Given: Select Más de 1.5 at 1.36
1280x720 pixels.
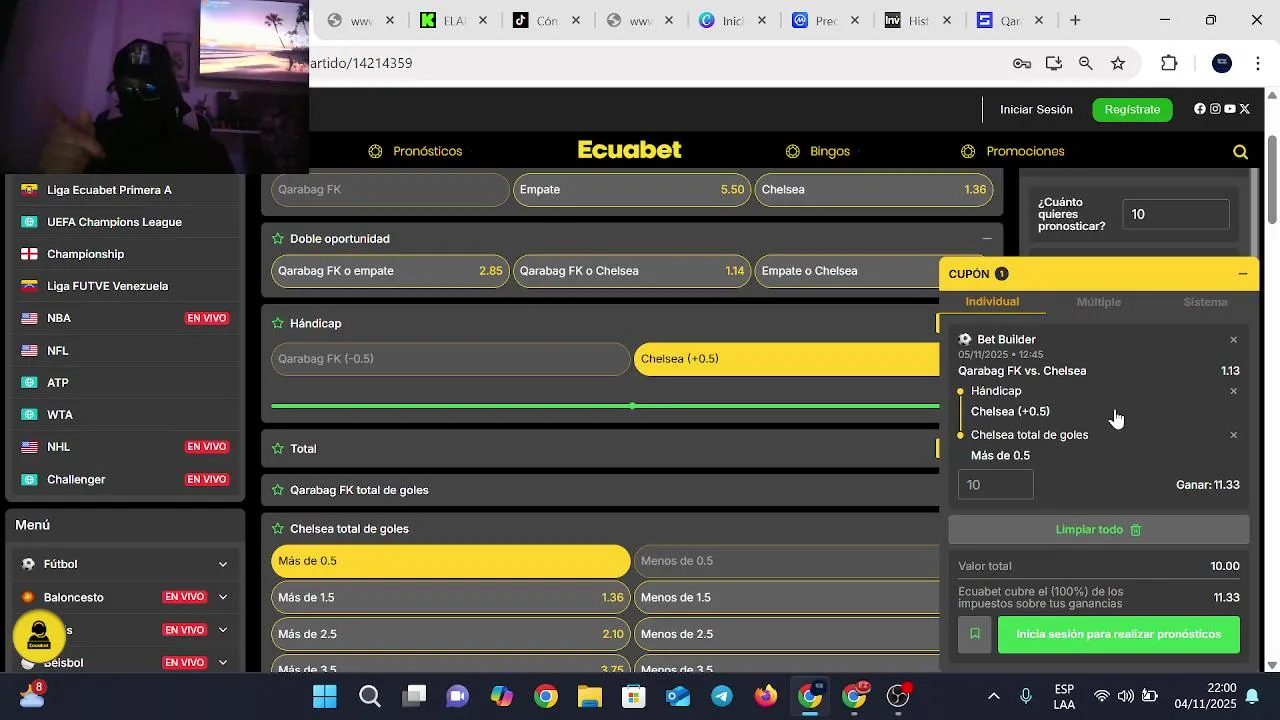Looking at the screenshot, I should coord(451,598).
